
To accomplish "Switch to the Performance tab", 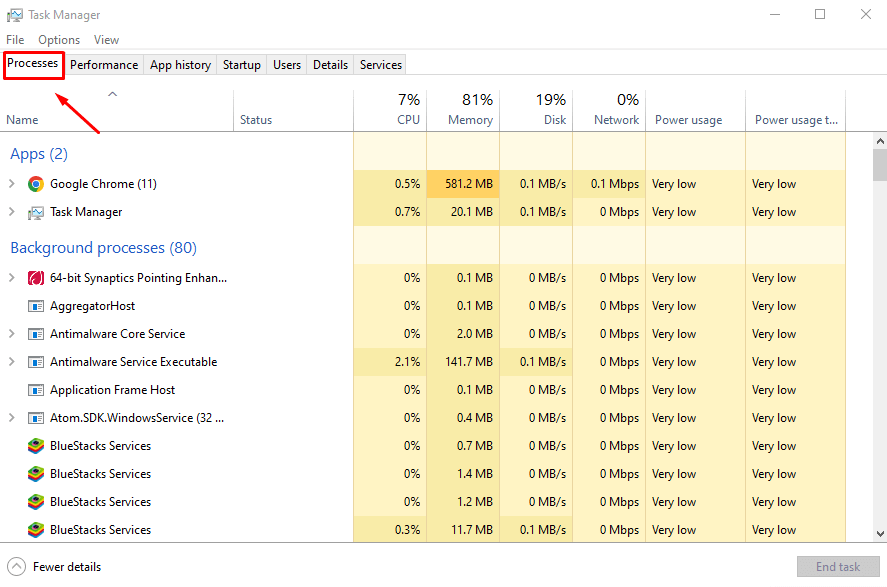I will click(x=104, y=64).
